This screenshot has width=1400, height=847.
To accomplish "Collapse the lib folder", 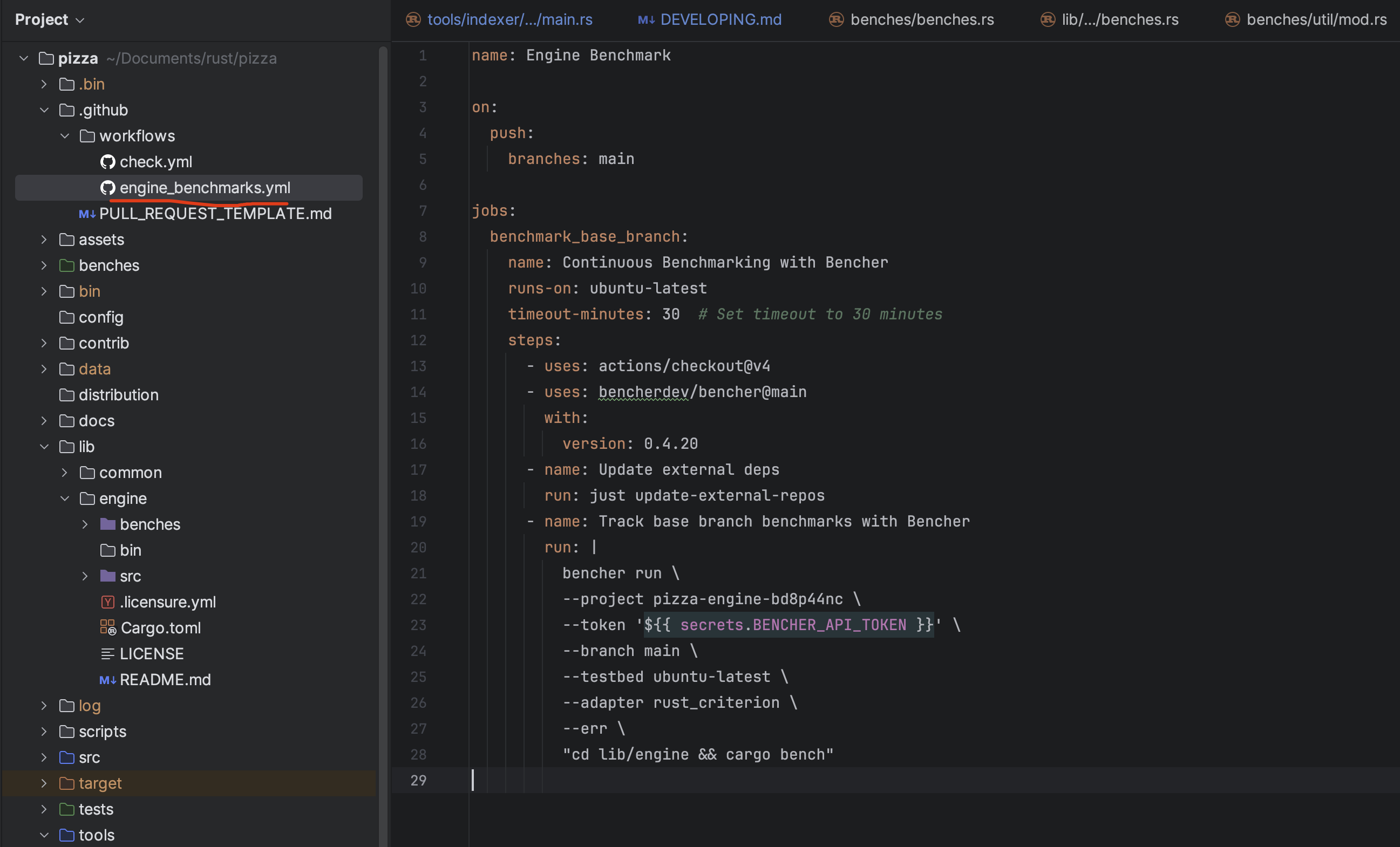I will tap(44, 447).
